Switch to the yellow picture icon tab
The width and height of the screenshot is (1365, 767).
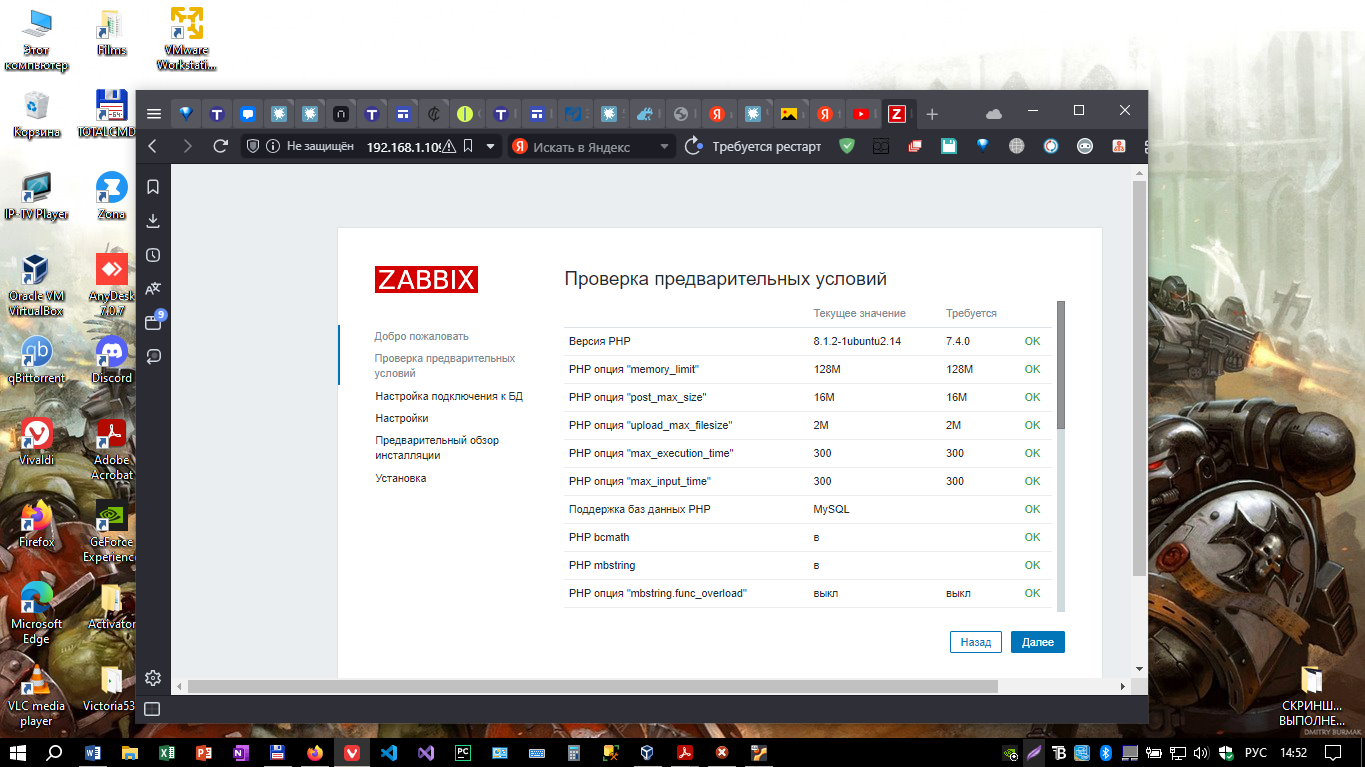[789, 114]
